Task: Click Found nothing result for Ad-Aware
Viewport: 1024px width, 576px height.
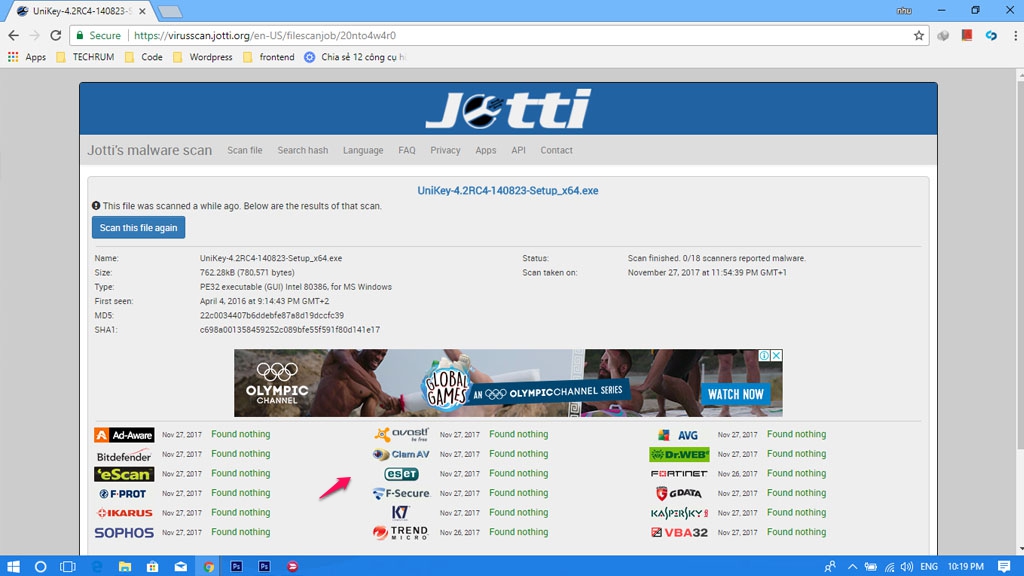Action: 240,434
